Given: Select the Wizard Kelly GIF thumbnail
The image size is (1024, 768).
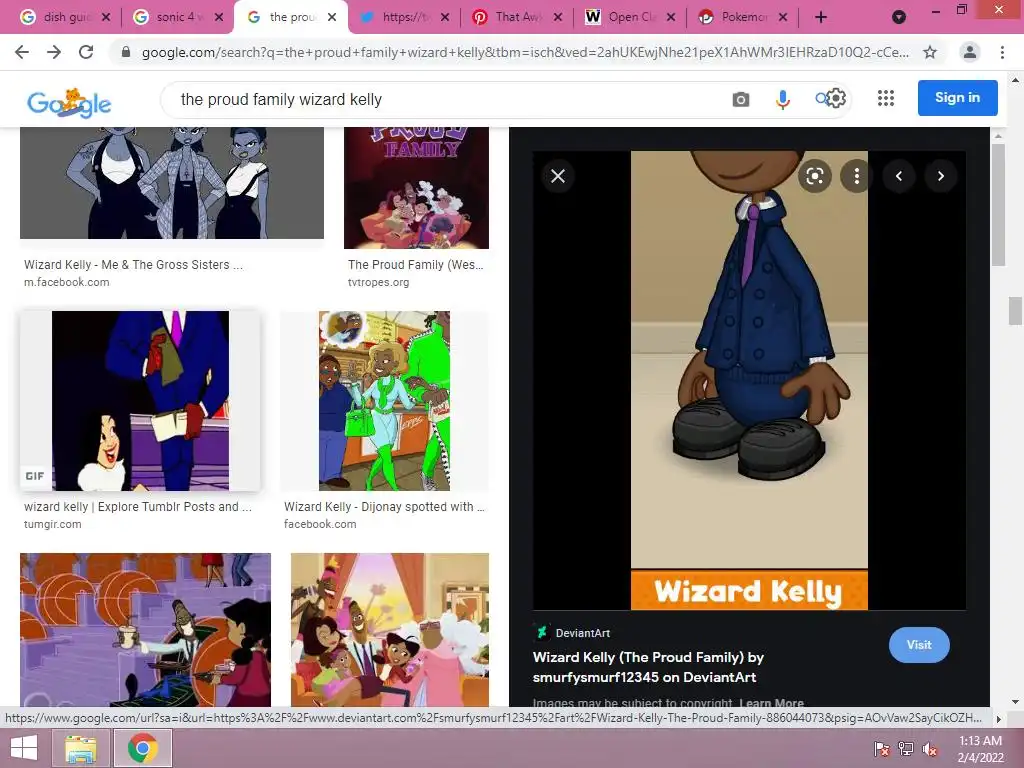Looking at the screenshot, I should tap(140, 401).
